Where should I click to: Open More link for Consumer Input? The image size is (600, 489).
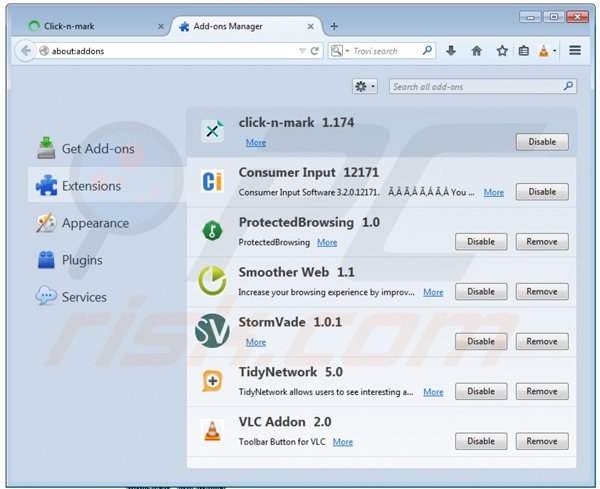point(494,192)
